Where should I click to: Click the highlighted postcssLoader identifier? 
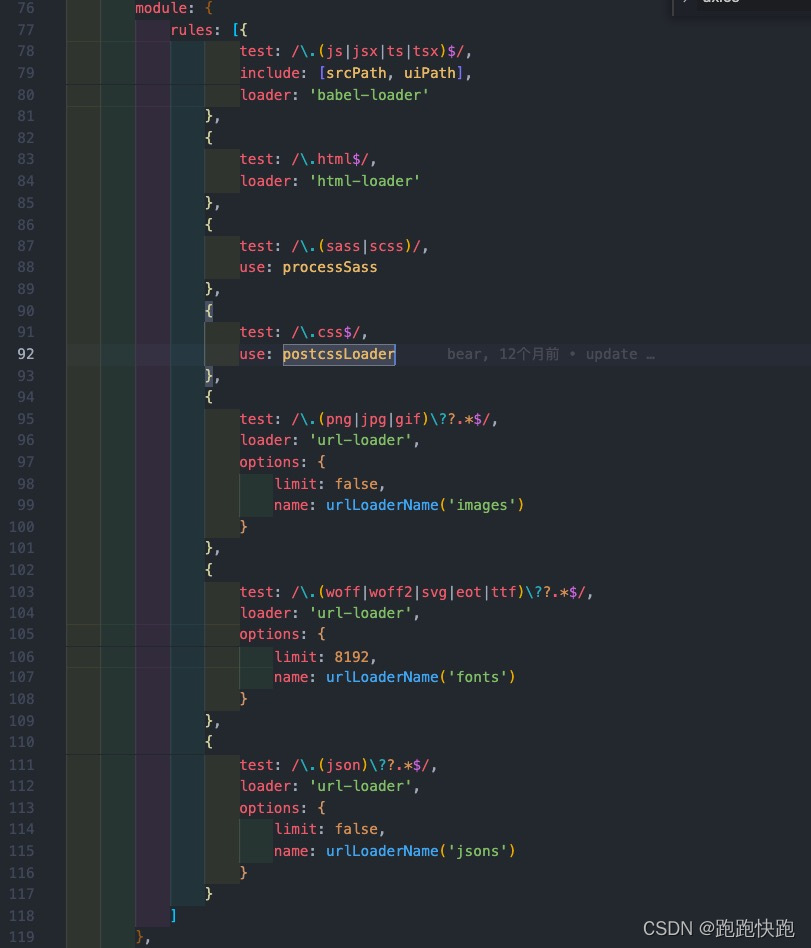pyautogui.click(x=339, y=354)
